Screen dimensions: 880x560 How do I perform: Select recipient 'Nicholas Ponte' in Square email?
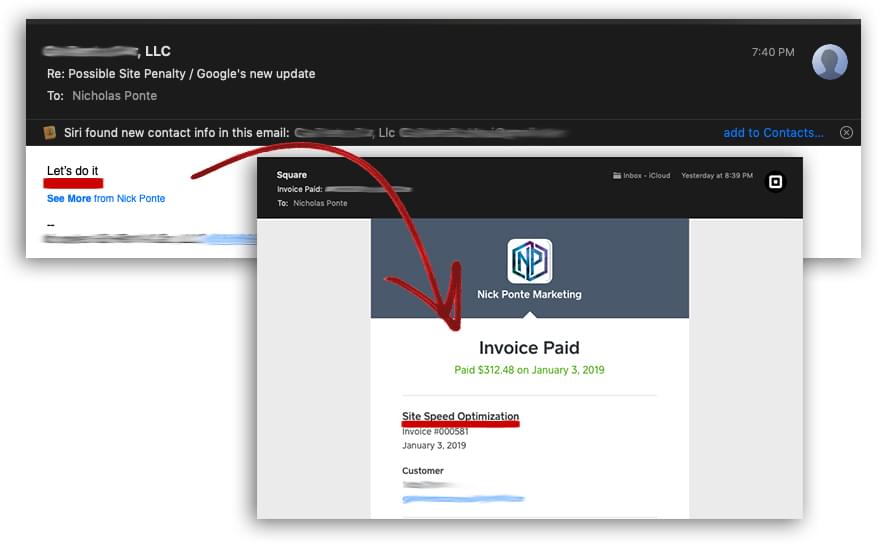[x=320, y=203]
